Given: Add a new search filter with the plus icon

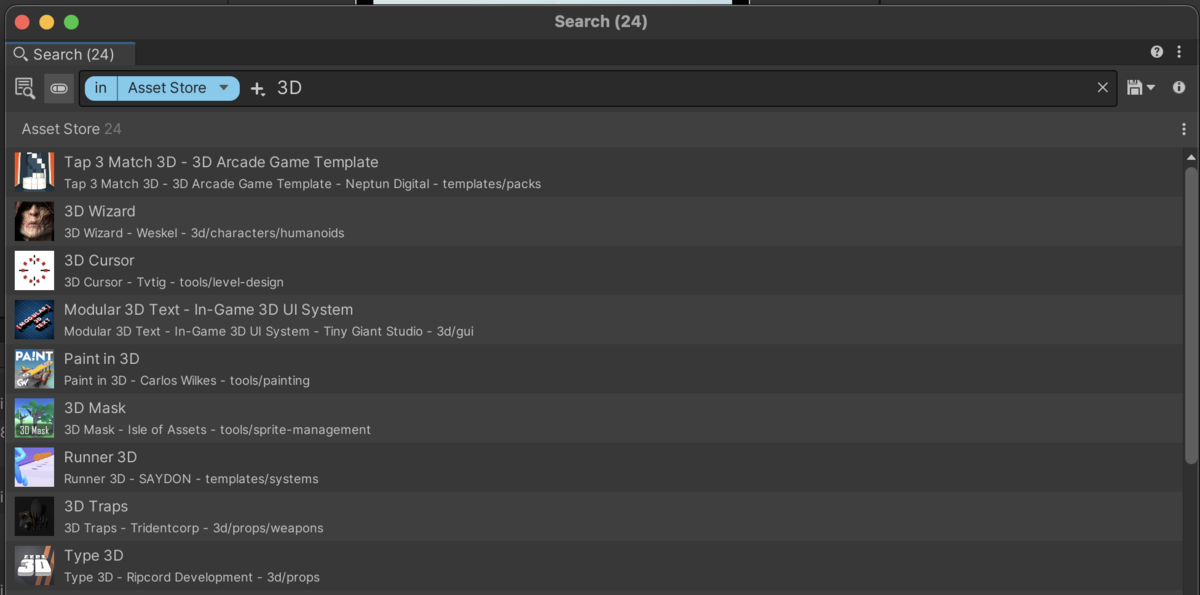Looking at the screenshot, I should click(257, 88).
